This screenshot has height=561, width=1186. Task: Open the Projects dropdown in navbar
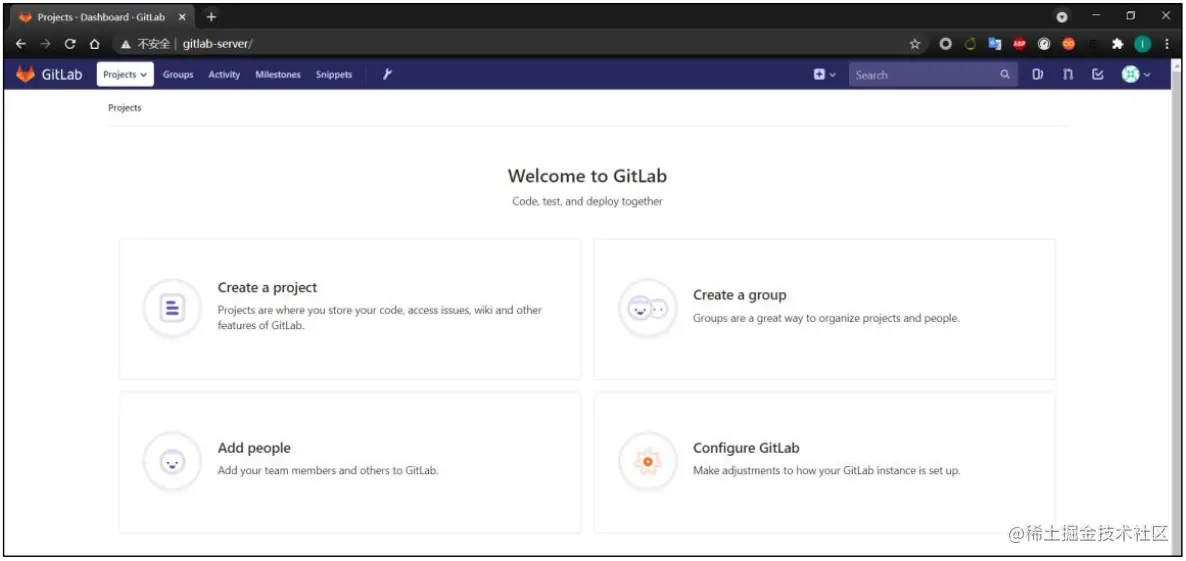[x=125, y=74]
